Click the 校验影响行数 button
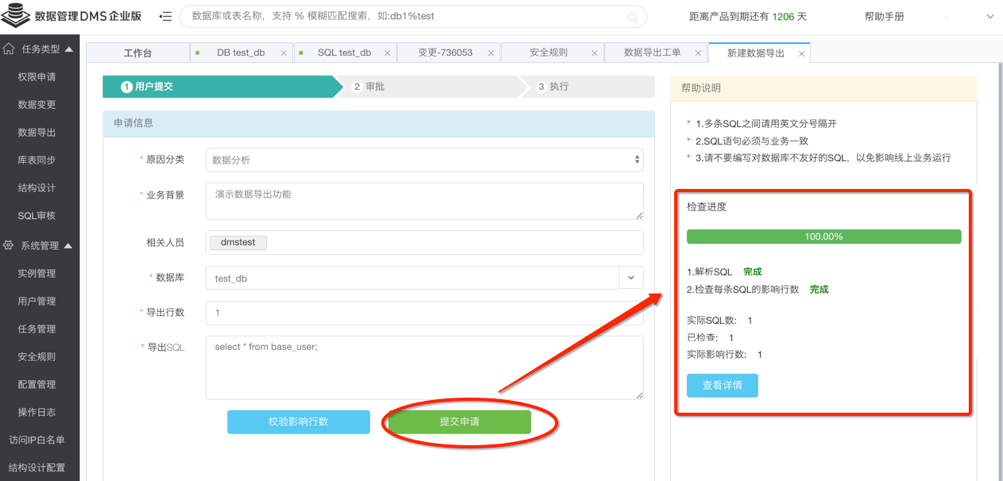 (x=299, y=422)
